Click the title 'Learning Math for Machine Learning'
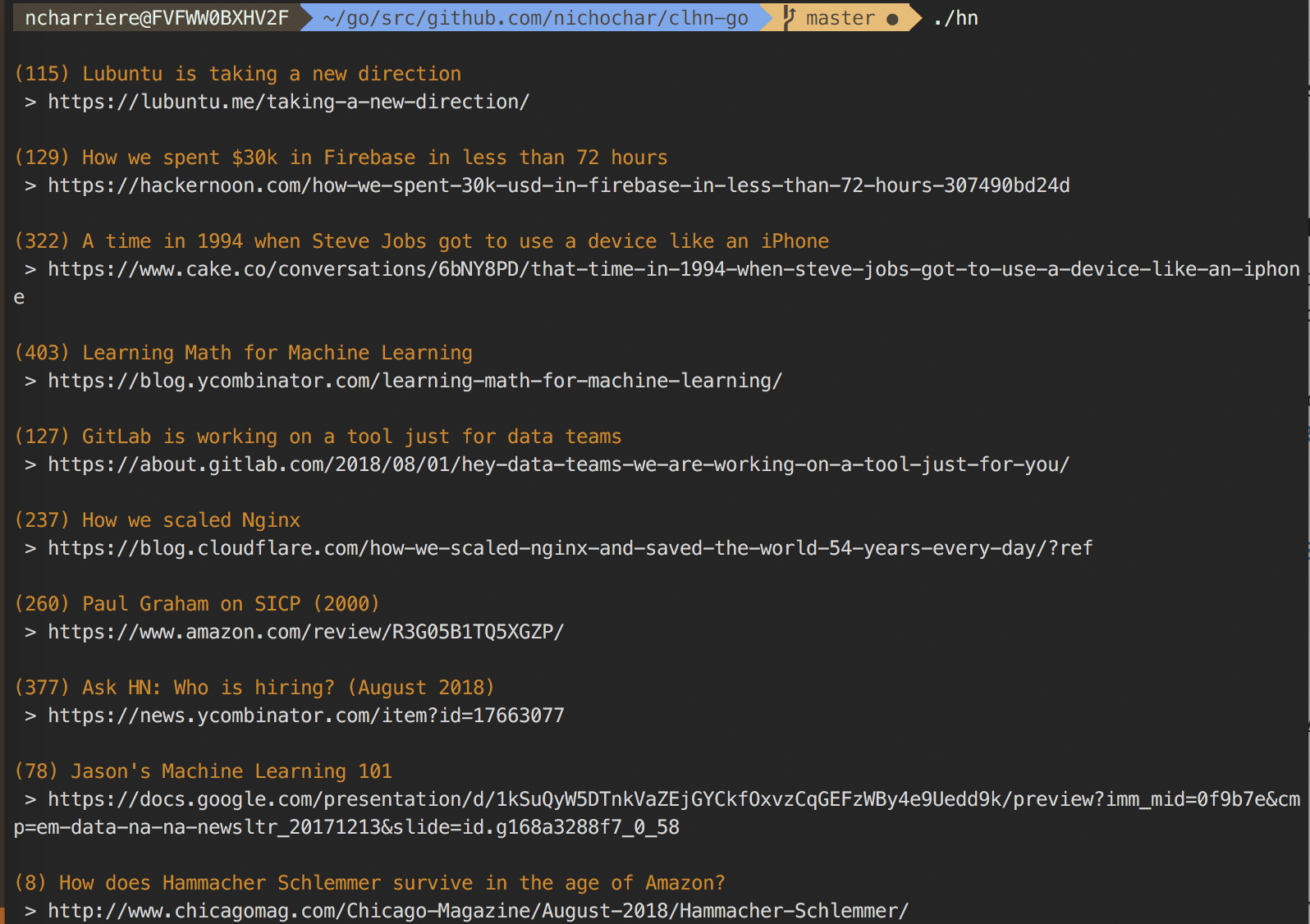 tap(277, 353)
